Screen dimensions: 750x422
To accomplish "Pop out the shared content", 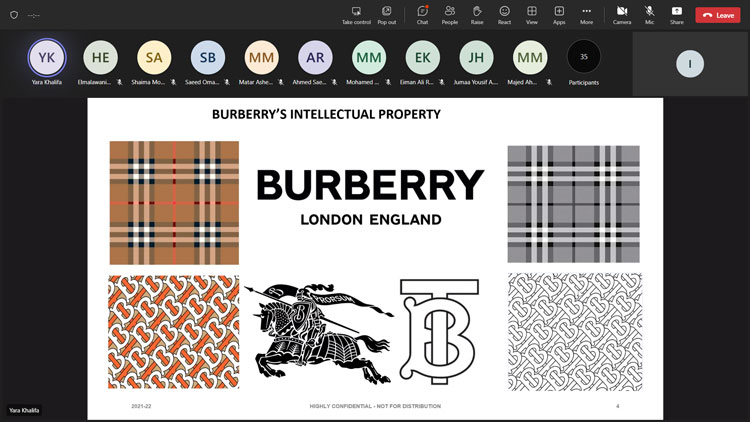I will click(386, 14).
